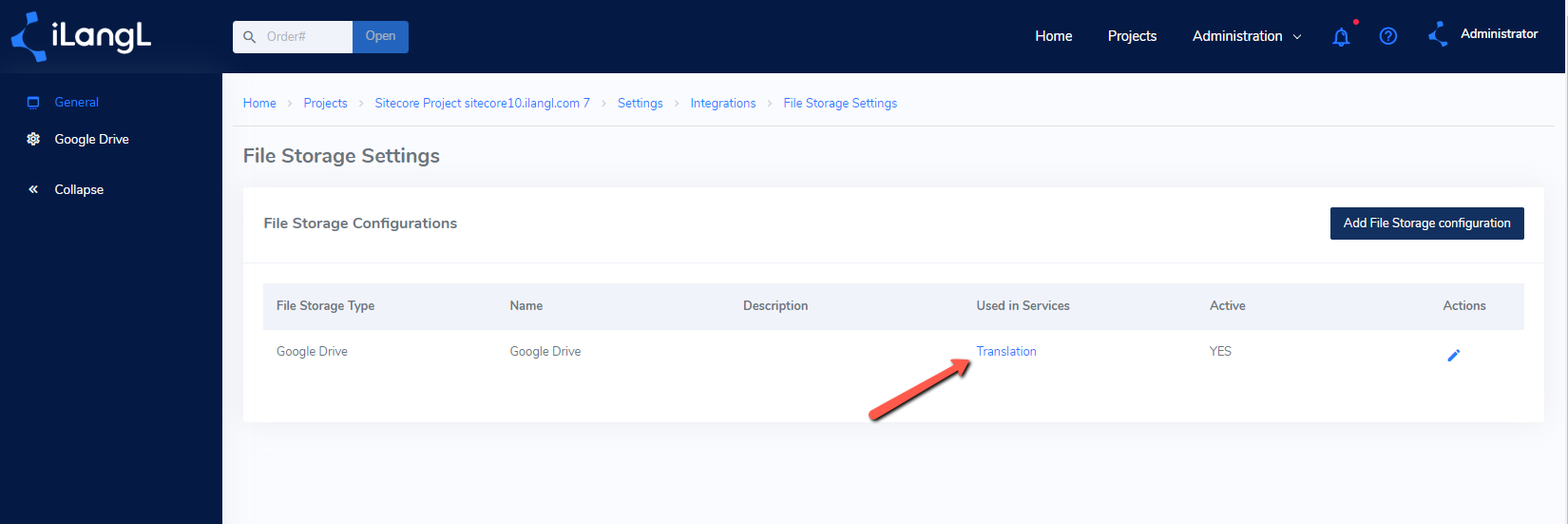Click the Actions column header

[x=1464, y=306]
